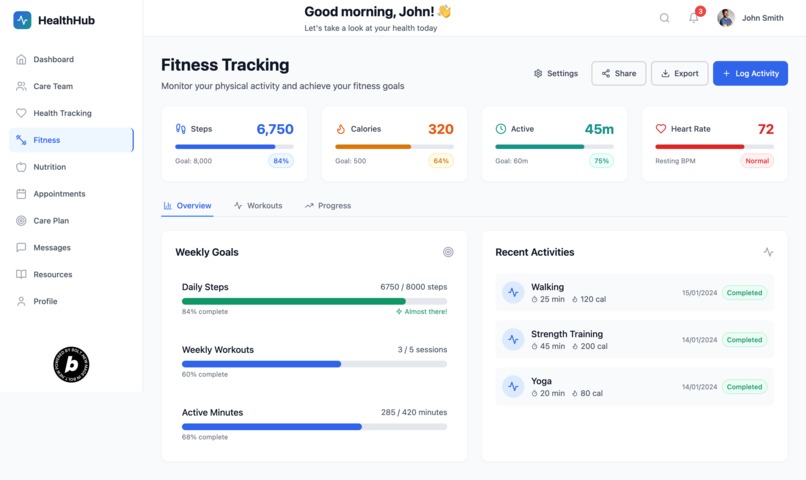Image resolution: width=806 pixels, height=480 pixels.
Task: Open Settings next to Share
Action: (x=556, y=73)
